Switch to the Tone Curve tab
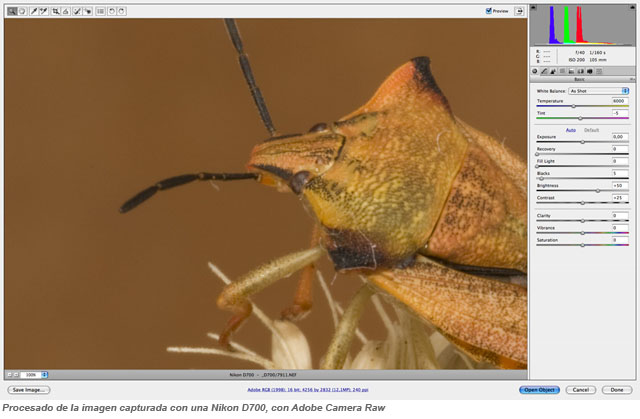 (544, 71)
